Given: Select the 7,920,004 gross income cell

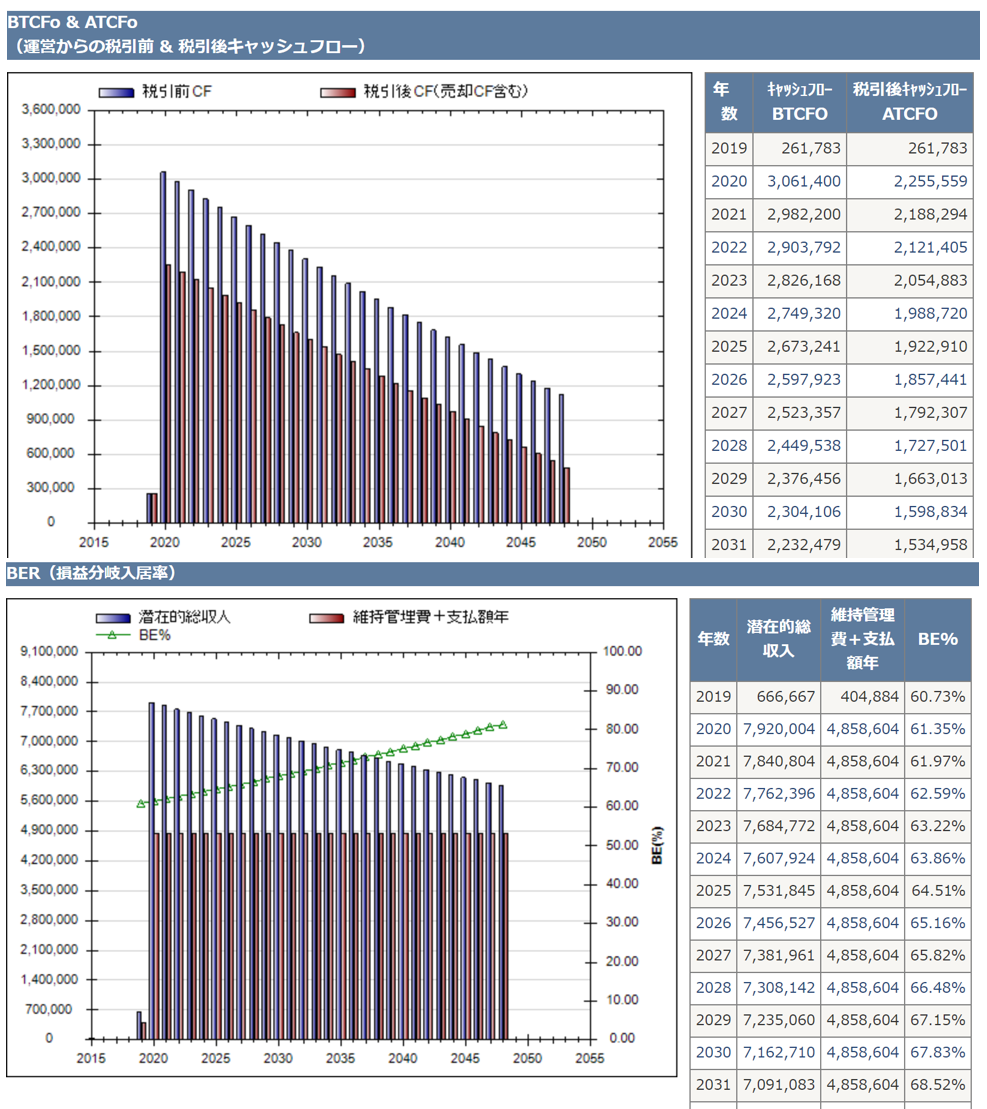Looking at the screenshot, I should click(x=779, y=729).
